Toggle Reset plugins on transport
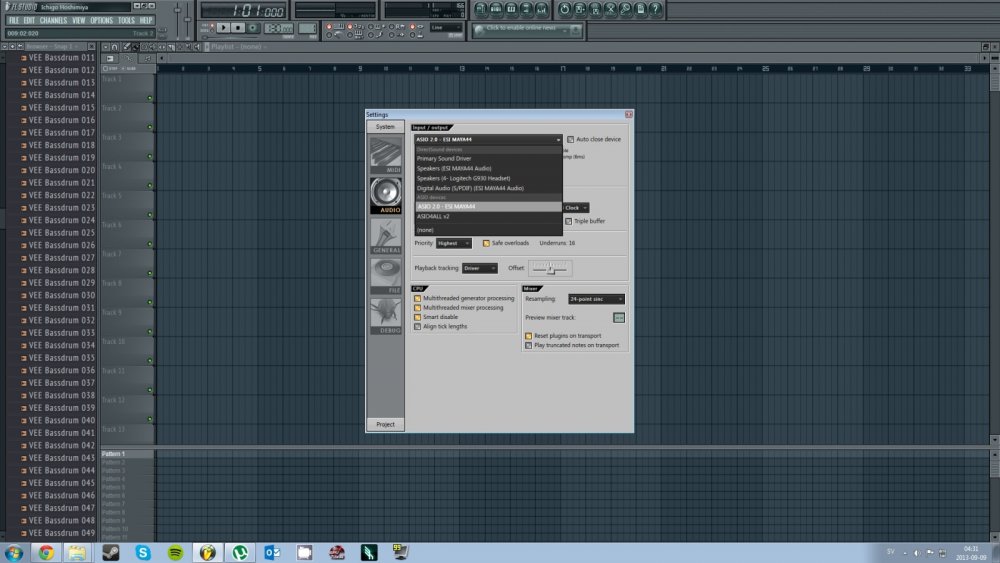Image resolution: width=1000 pixels, height=563 pixels. tap(528, 336)
